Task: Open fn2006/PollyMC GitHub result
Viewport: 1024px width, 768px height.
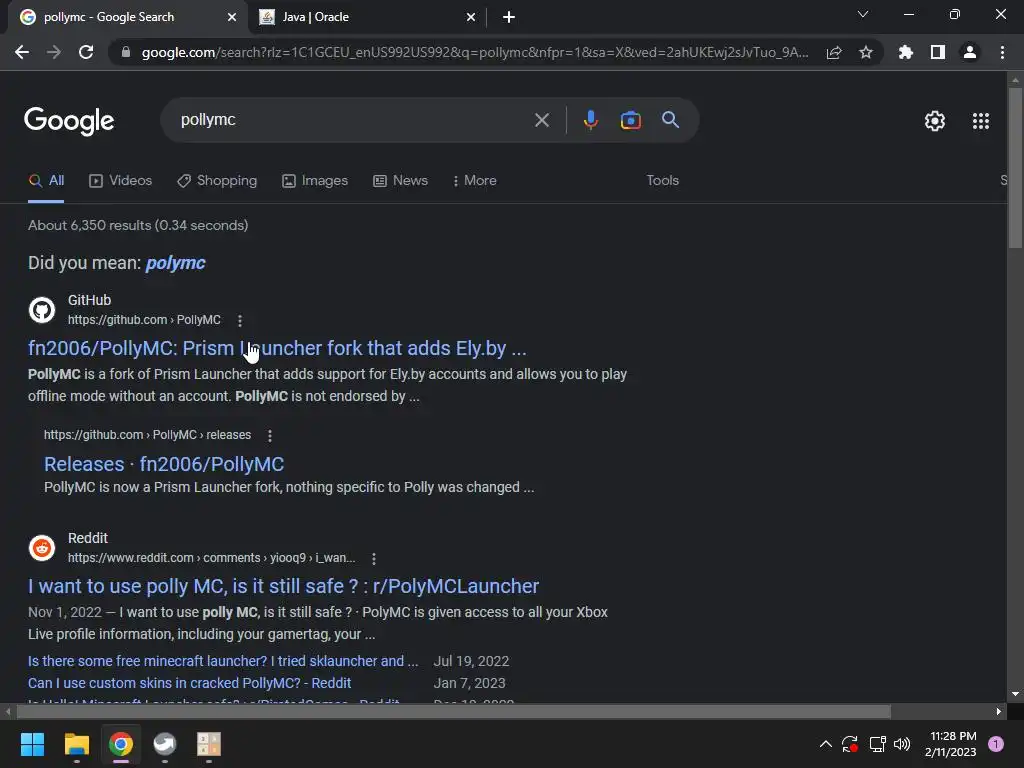Action: click(x=277, y=348)
